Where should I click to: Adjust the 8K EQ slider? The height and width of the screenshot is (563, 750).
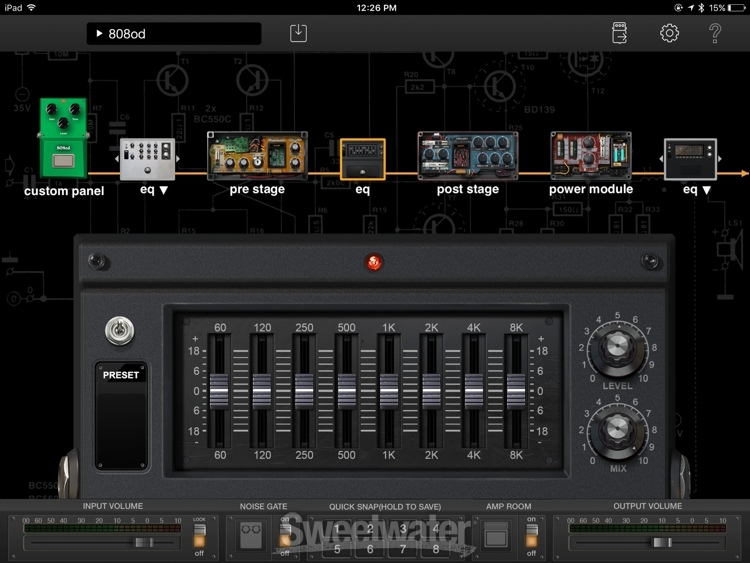[x=516, y=391]
